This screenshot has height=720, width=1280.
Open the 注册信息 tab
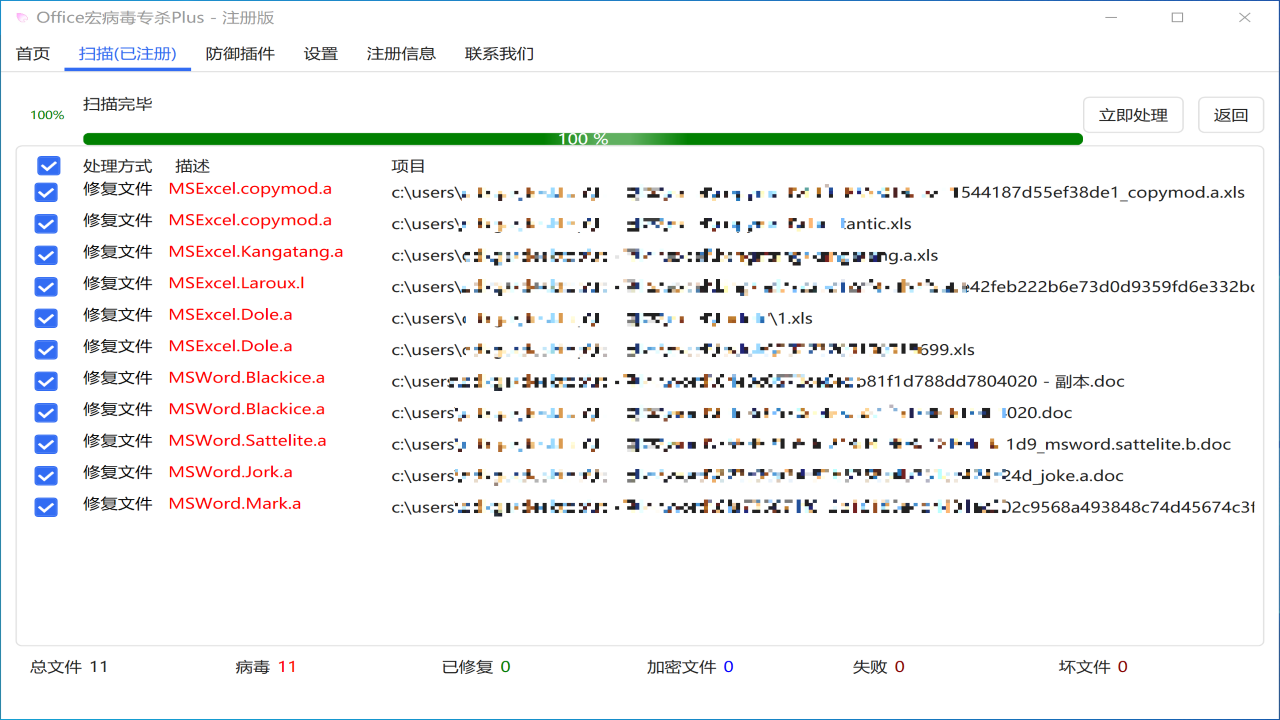pyautogui.click(x=402, y=54)
